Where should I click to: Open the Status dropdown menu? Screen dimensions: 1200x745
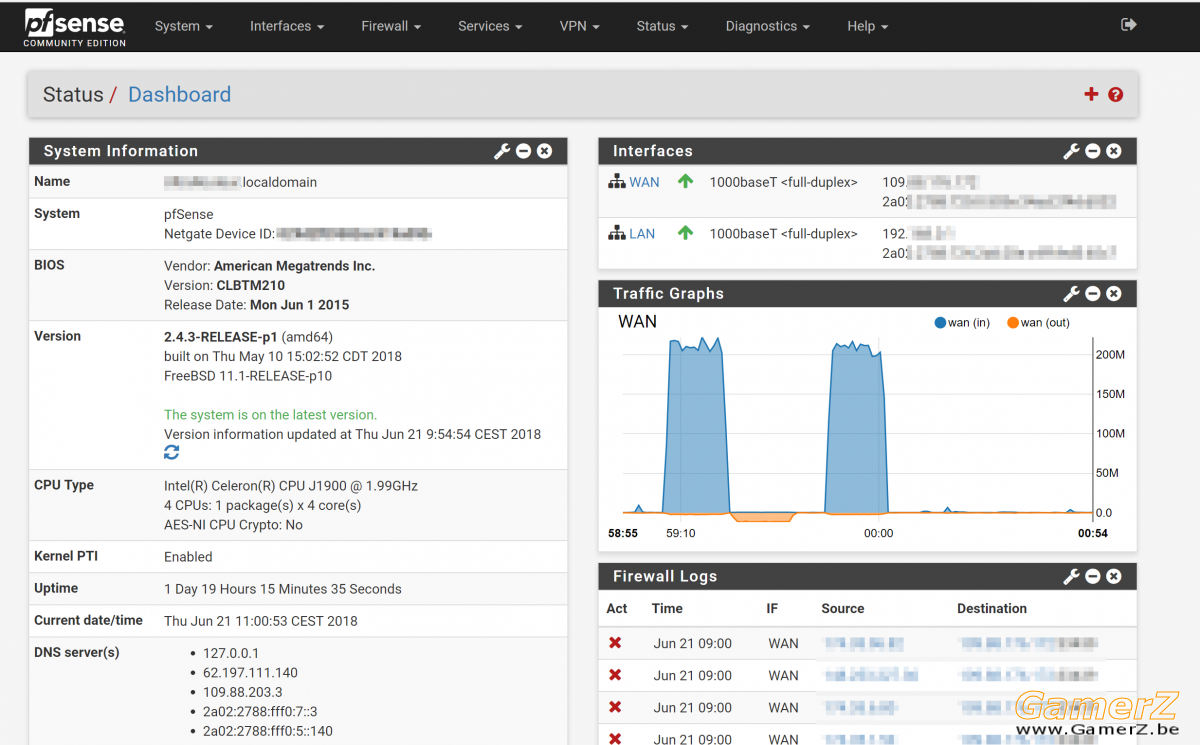point(662,26)
